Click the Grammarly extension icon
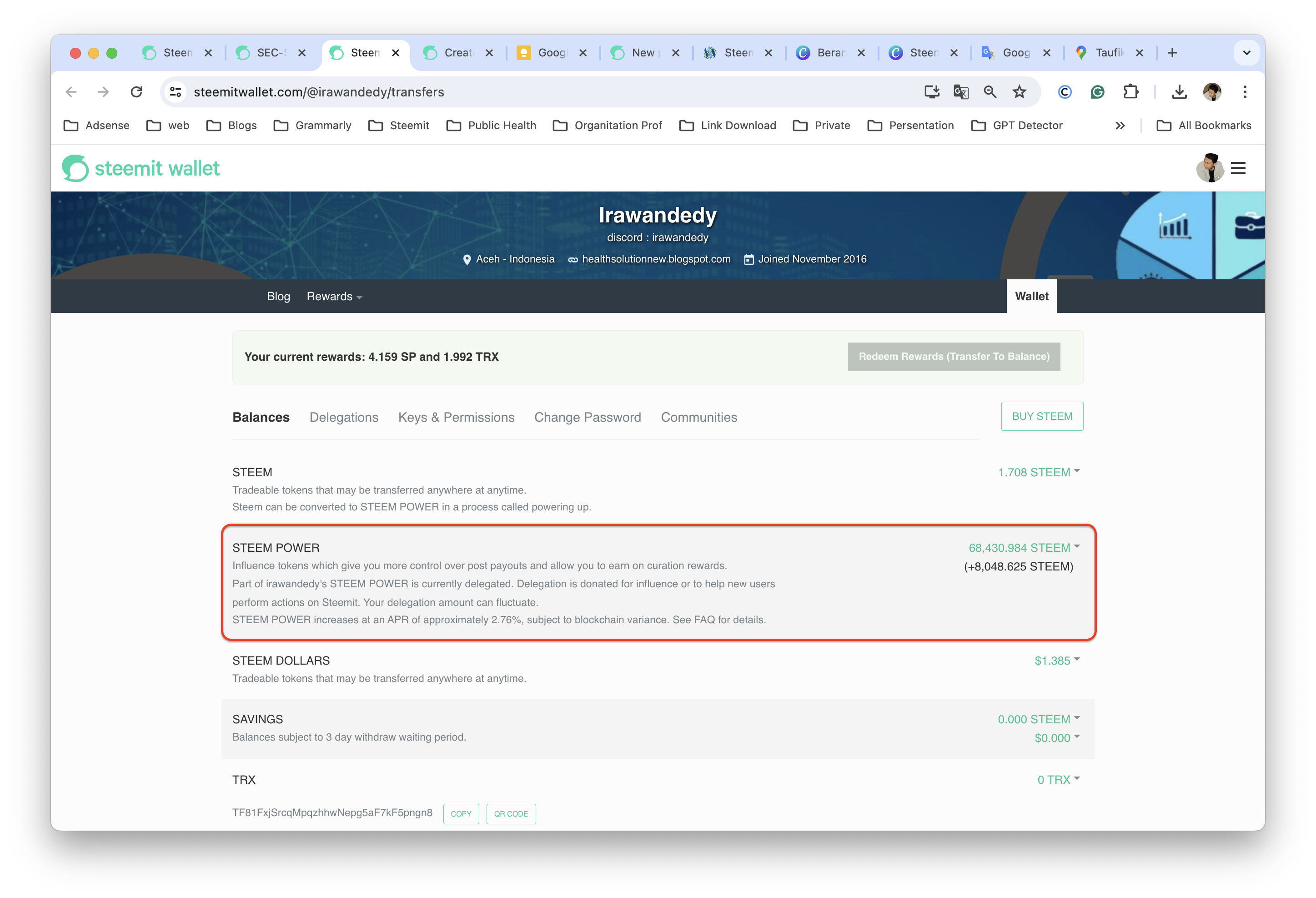The height and width of the screenshot is (898, 1316). [x=1097, y=92]
